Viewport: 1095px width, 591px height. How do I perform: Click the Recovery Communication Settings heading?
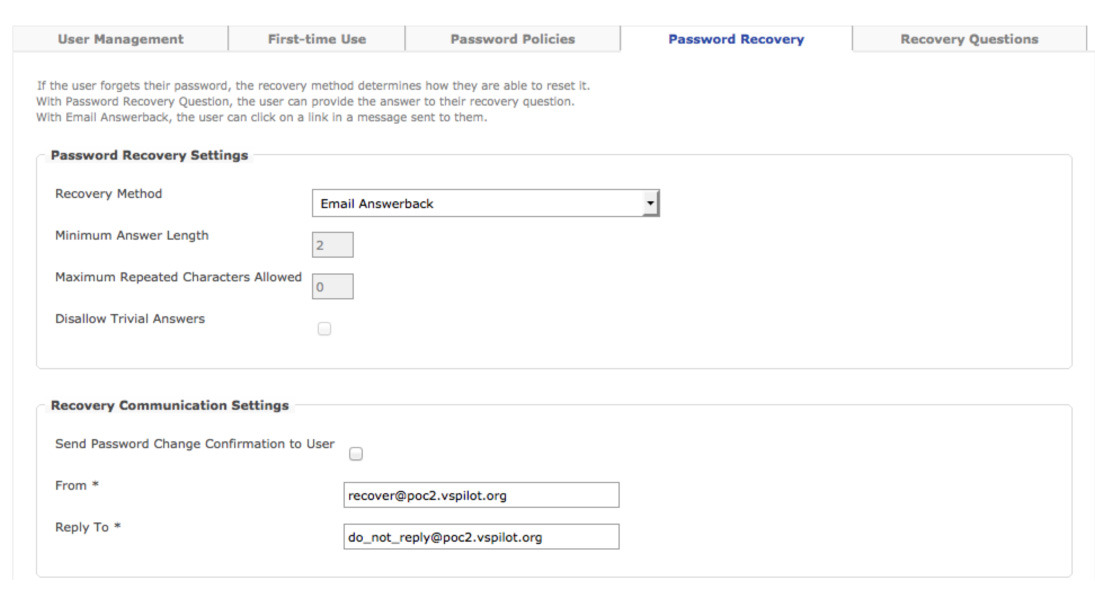[x=170, y=405]
